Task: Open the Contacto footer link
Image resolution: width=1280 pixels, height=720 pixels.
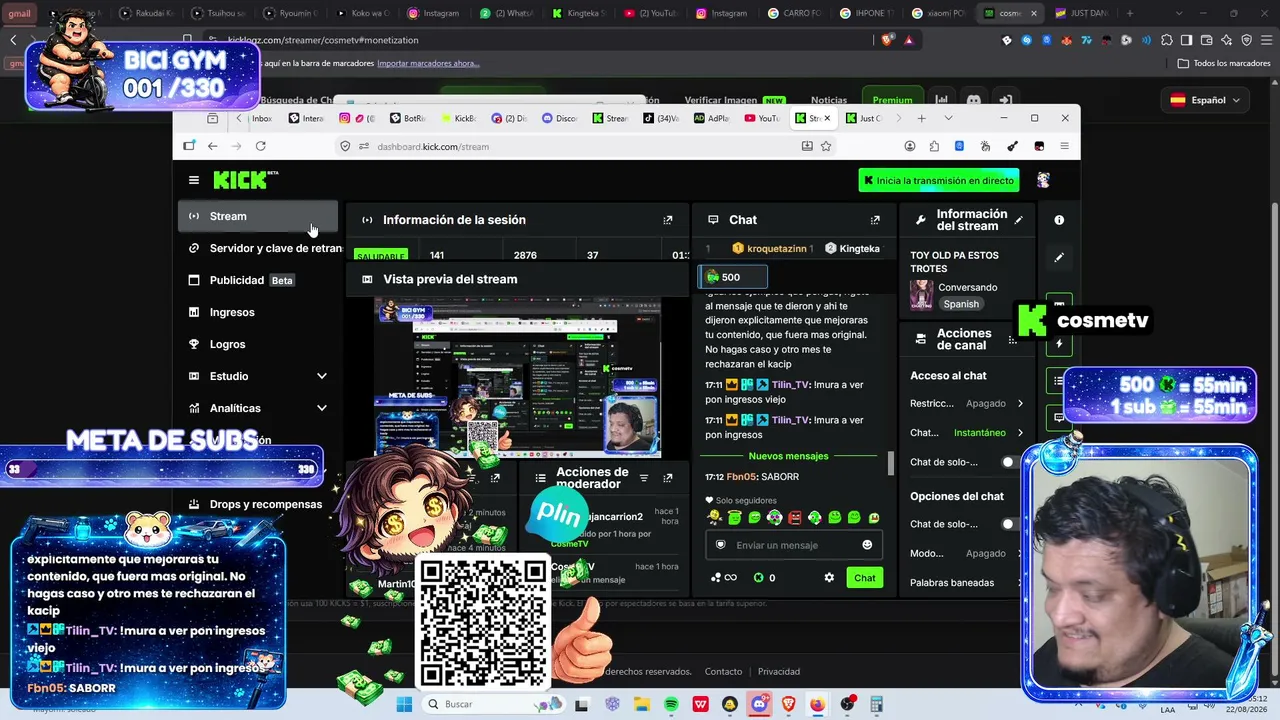Action: (723, 672)
